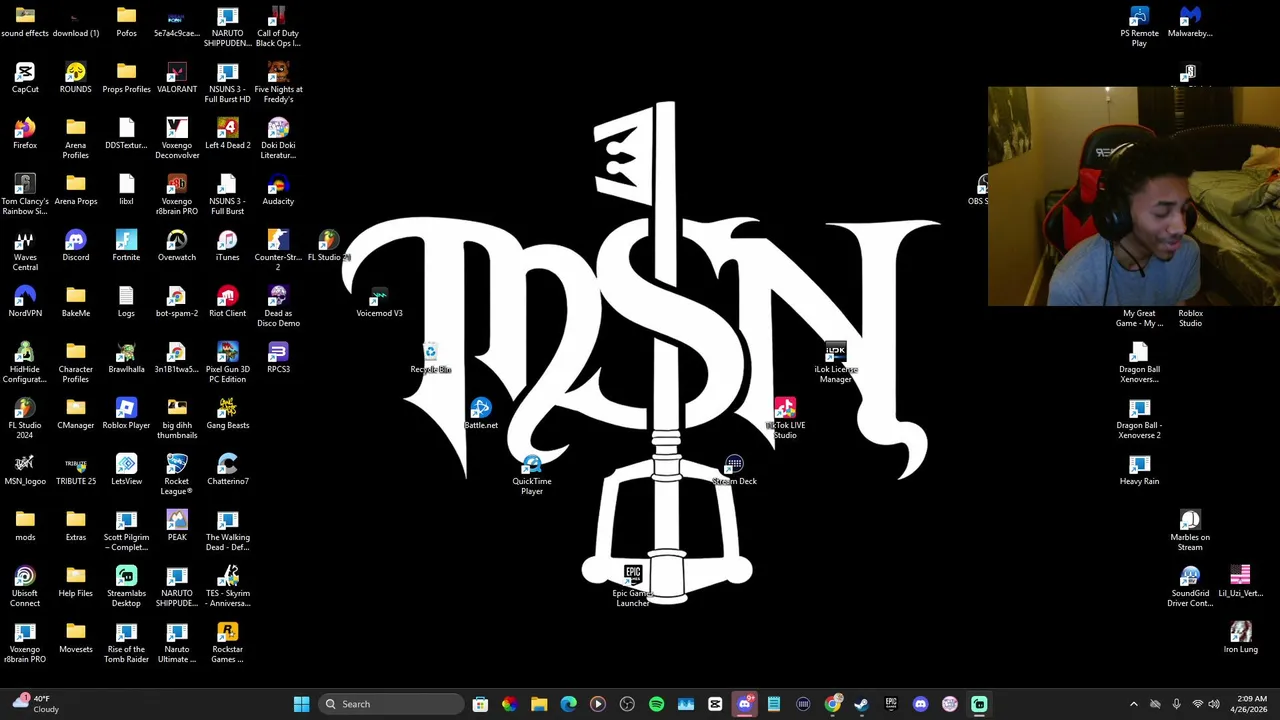
Task: Select the Riot Client desktop icon
Action: (x=228, y=302)
